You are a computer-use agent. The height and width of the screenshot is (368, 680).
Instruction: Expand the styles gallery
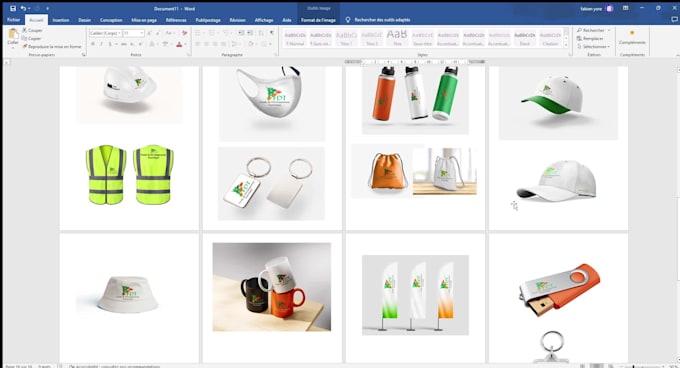point(566,45)
